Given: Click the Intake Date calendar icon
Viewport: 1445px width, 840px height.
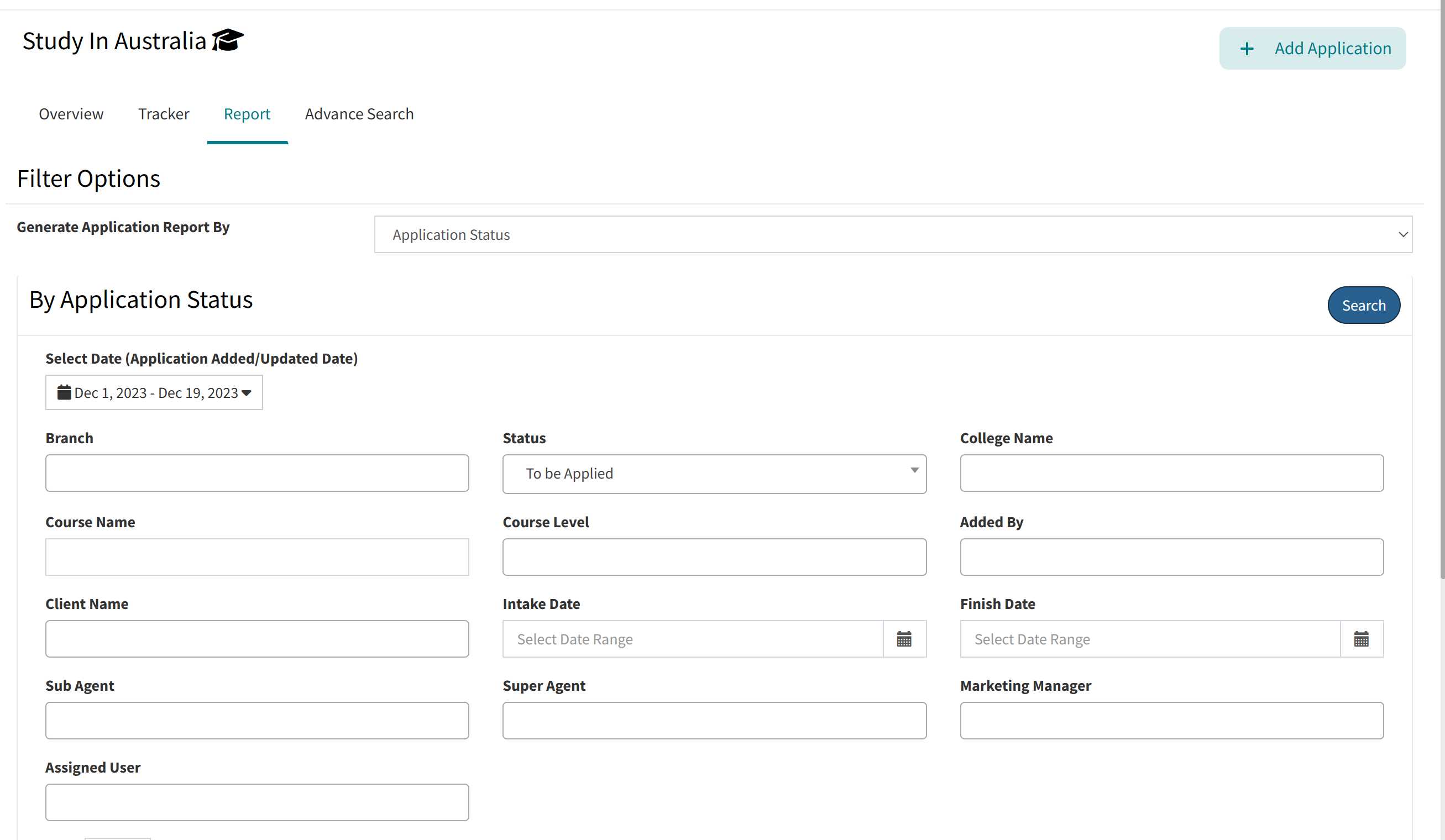Looking at the screenshot, I should click(904, 639).
